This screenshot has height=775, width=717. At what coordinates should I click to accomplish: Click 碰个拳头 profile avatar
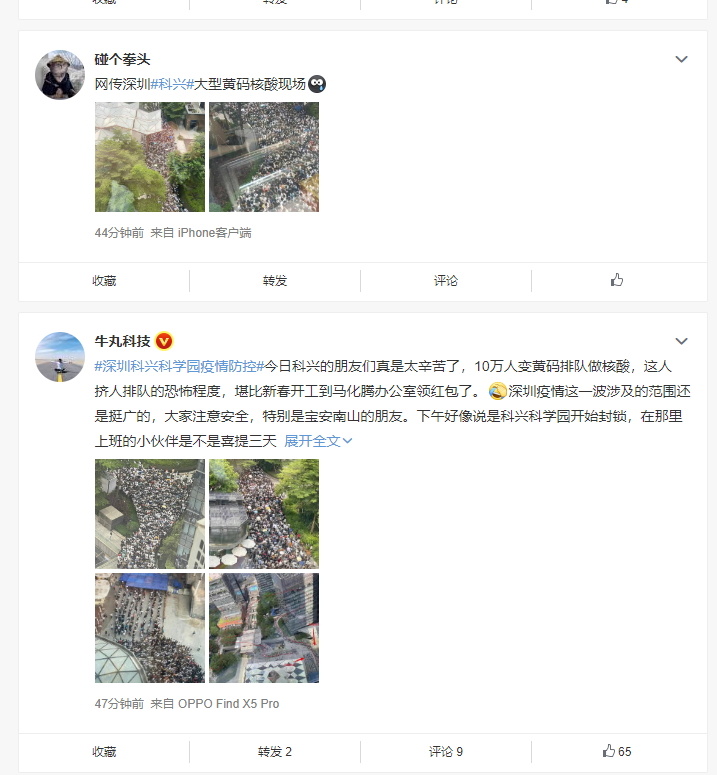coord(60,75)
